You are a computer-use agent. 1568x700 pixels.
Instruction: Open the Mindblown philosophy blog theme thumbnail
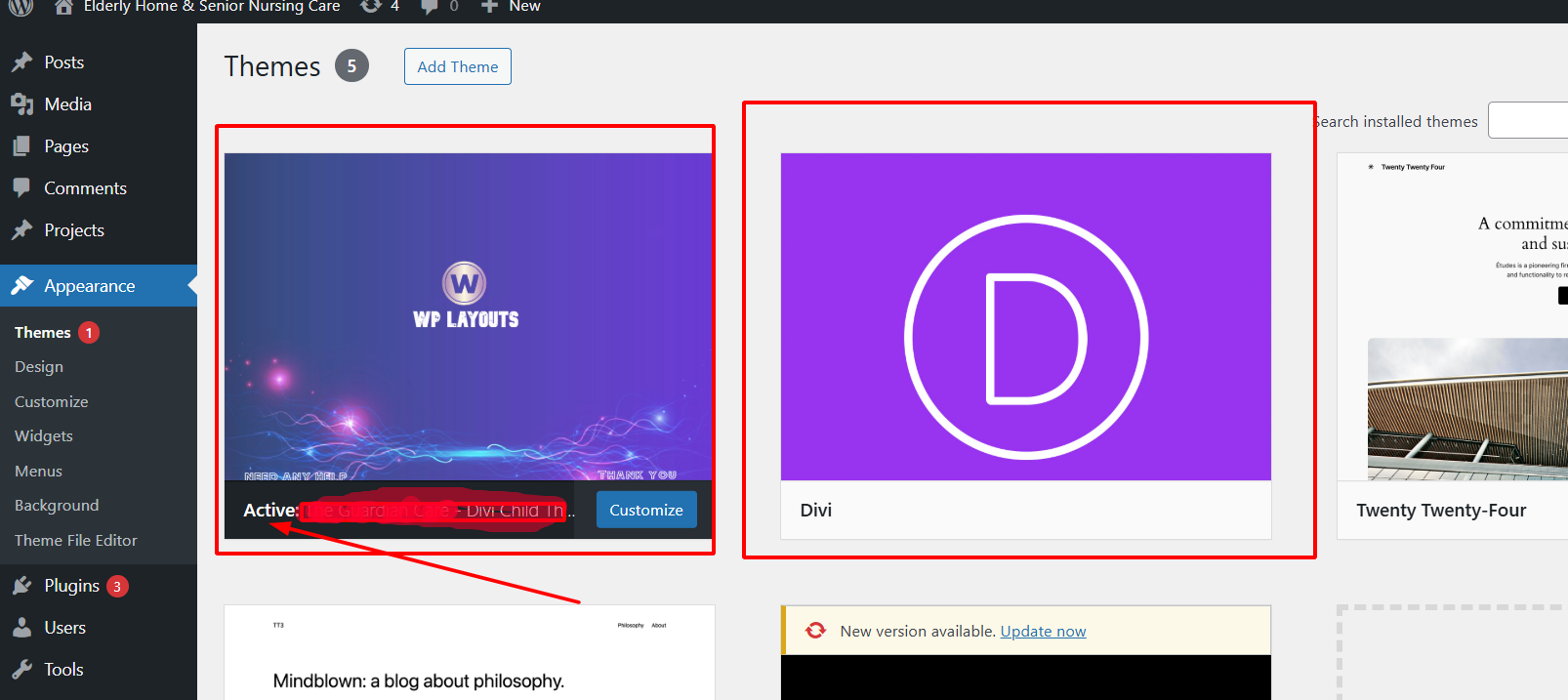coord(470,652)
